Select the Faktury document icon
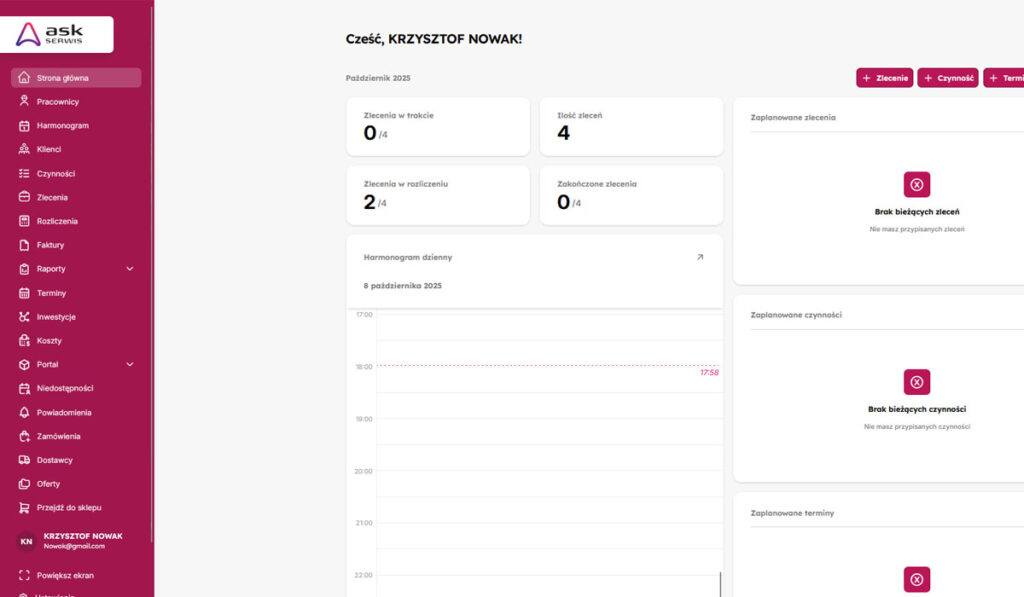This screenshot has height=597, width=1024. click(x=25, y=245)
